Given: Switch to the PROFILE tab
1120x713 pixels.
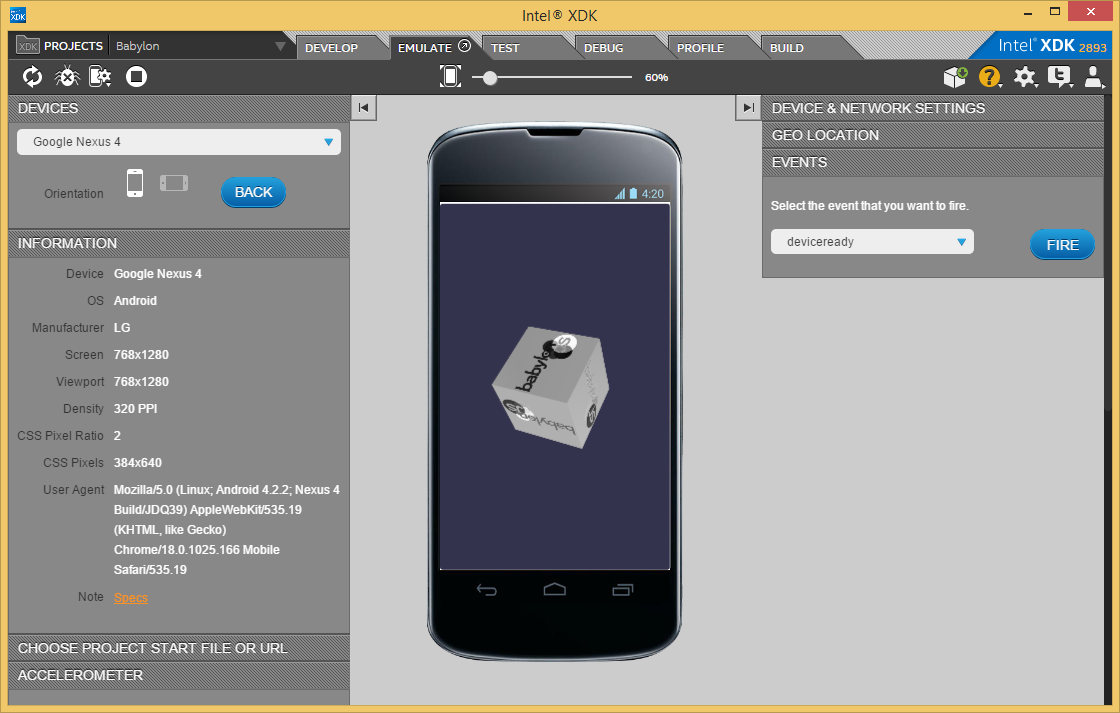Looking at the screenshot, I should pos(700,48).
